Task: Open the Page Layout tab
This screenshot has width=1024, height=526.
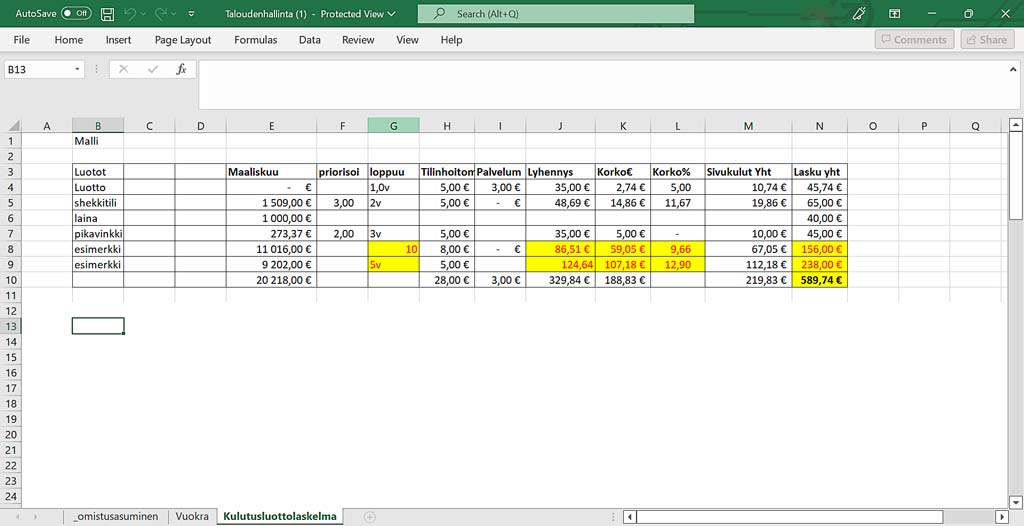Action: tap(183, 40)
